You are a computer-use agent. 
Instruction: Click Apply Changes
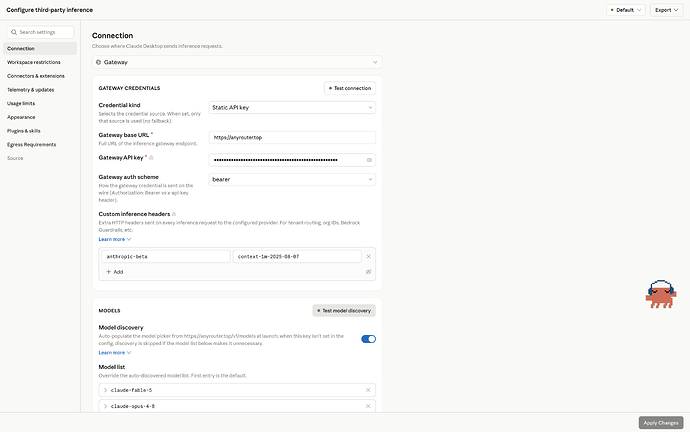(x=661, y=423)
